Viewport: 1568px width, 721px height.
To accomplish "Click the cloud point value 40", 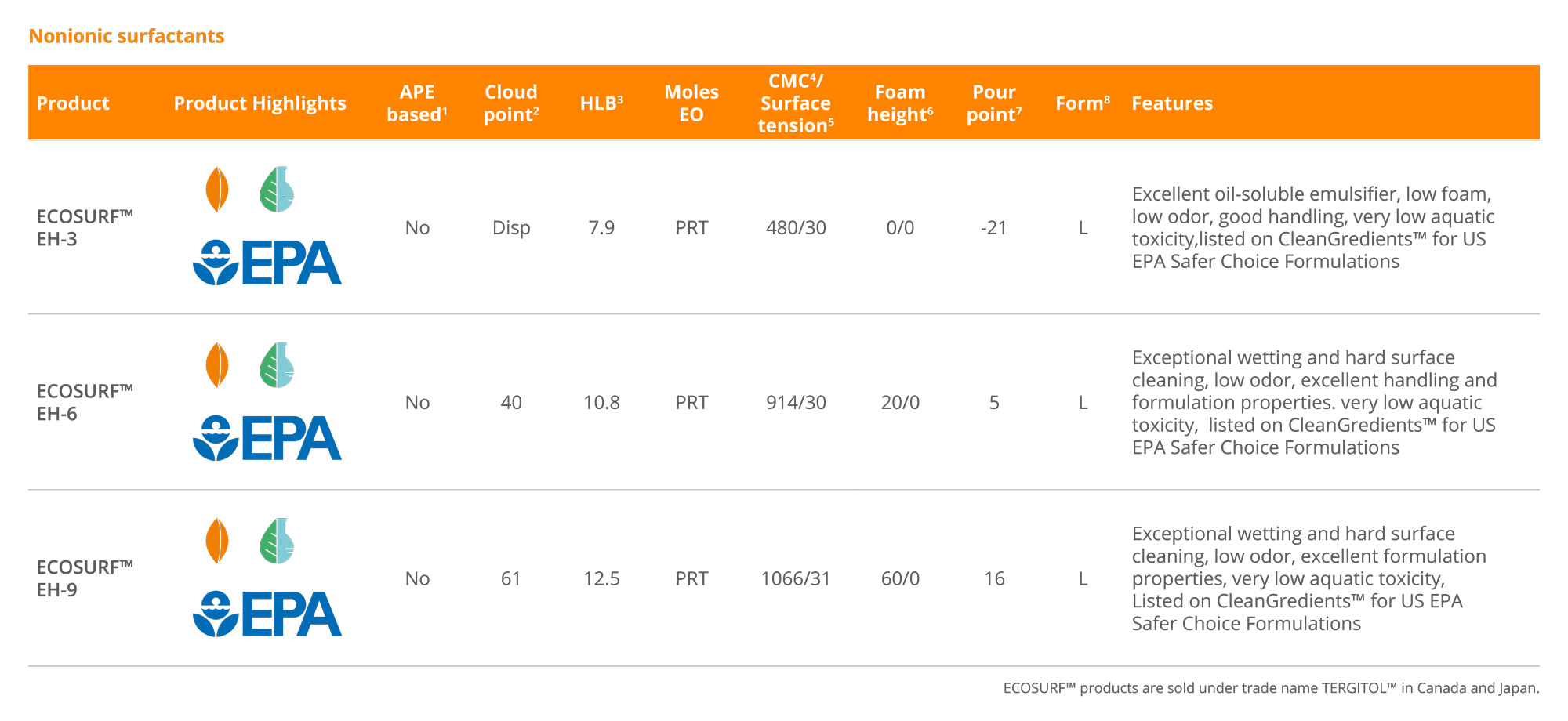I will 511,403.
